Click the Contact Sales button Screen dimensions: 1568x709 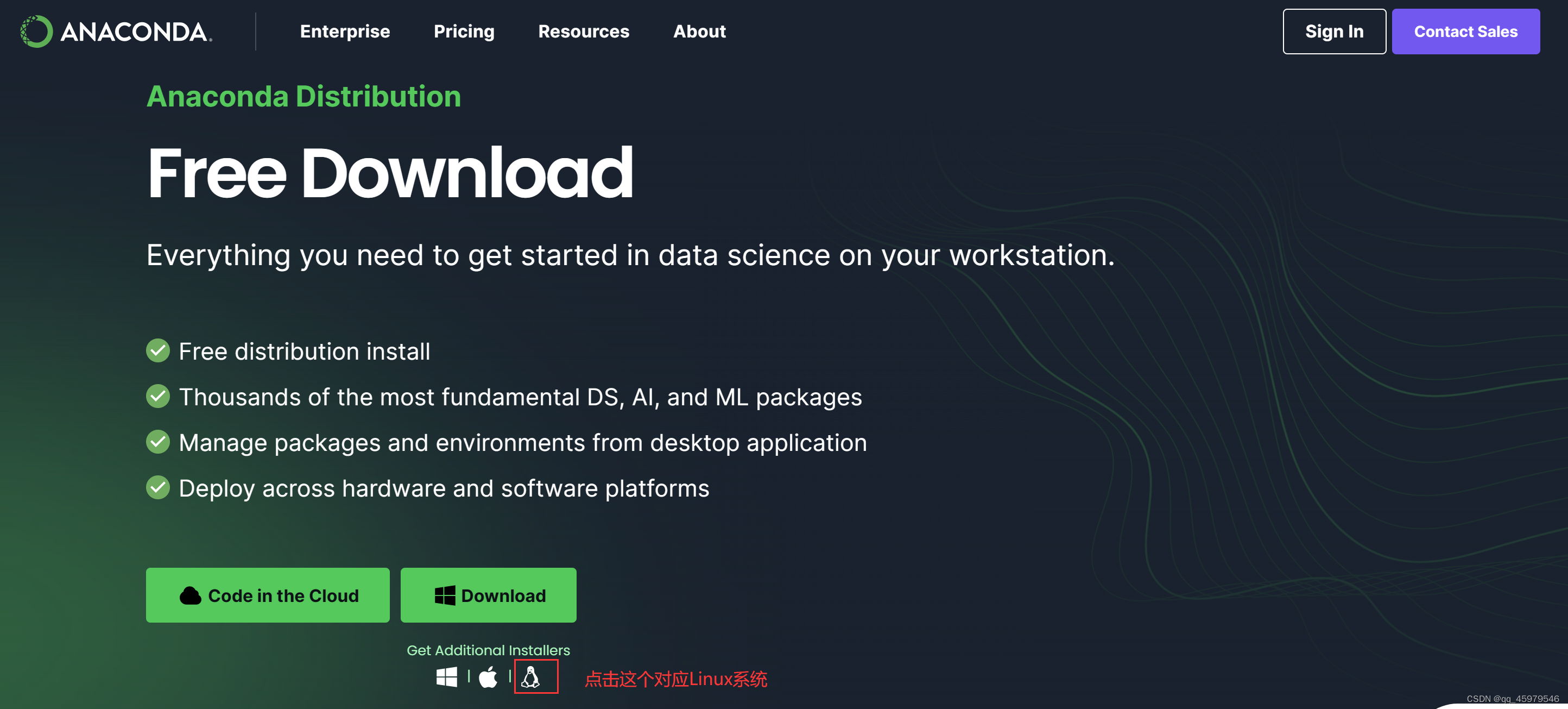tap(1465, 31)
